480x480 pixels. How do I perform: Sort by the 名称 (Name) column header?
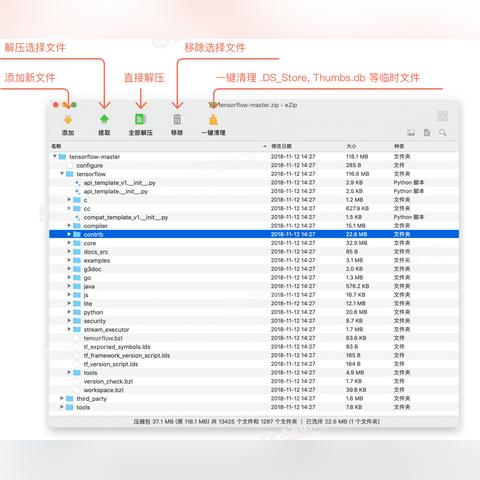(x=158, y=146)
